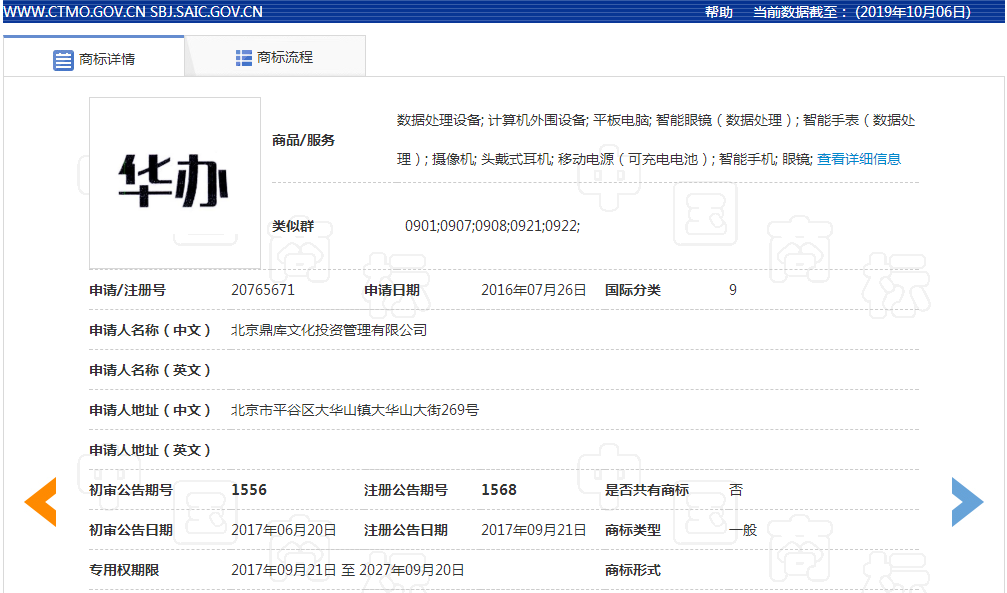
Task: Select the 商标详情 tab
Action: point(103,57)
